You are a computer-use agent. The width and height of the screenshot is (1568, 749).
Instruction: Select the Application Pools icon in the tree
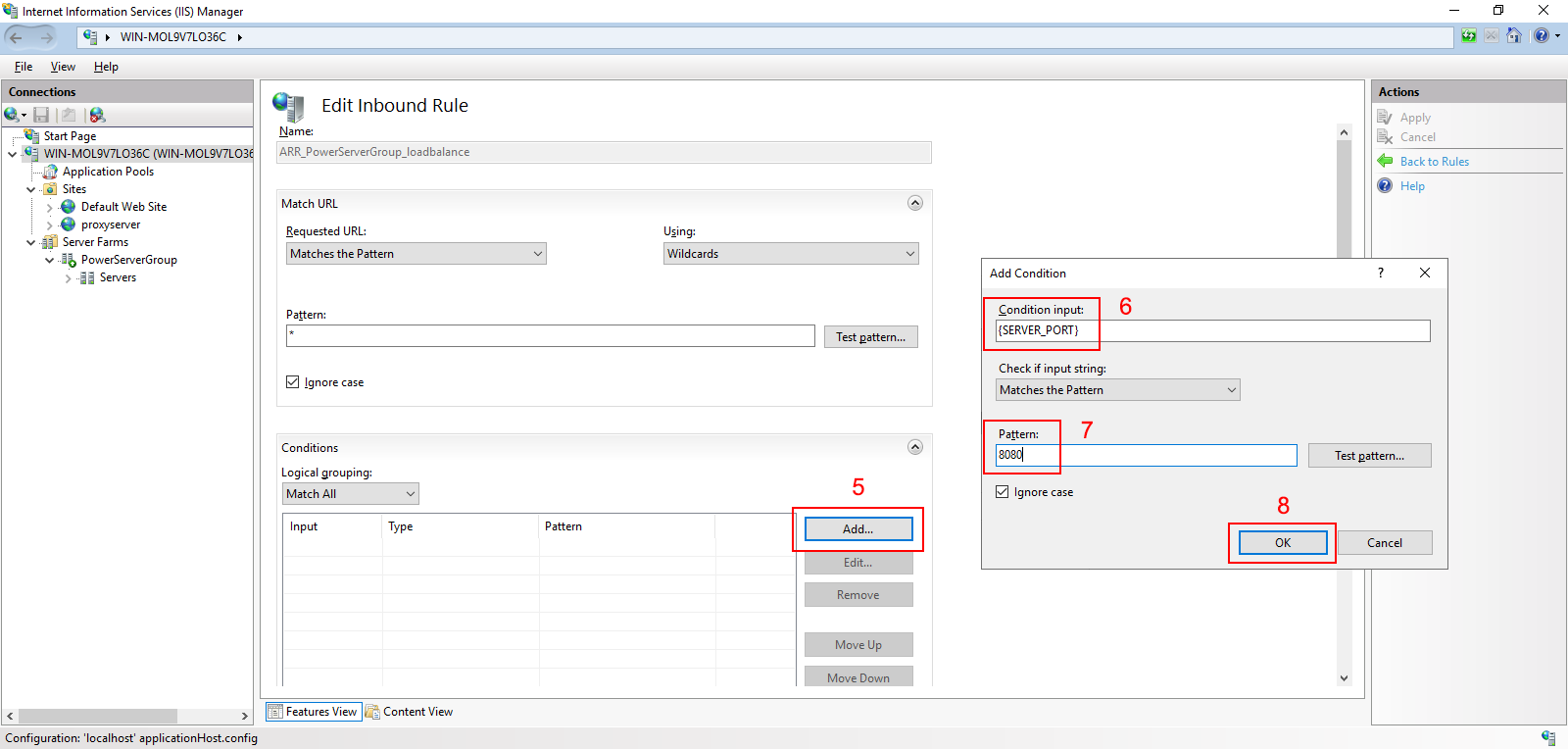point(50,172)
